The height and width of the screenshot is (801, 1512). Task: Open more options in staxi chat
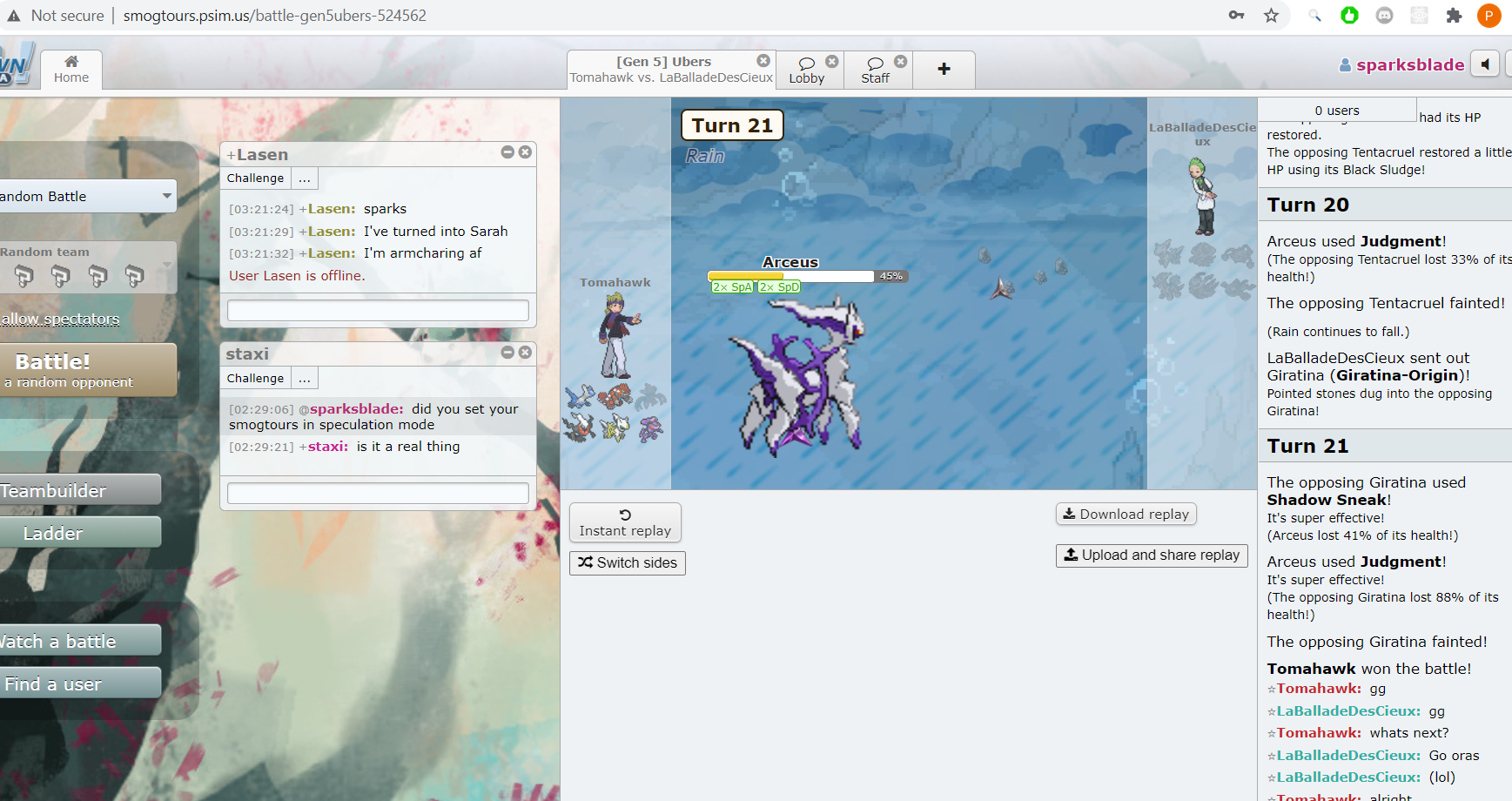click(305, 378)
